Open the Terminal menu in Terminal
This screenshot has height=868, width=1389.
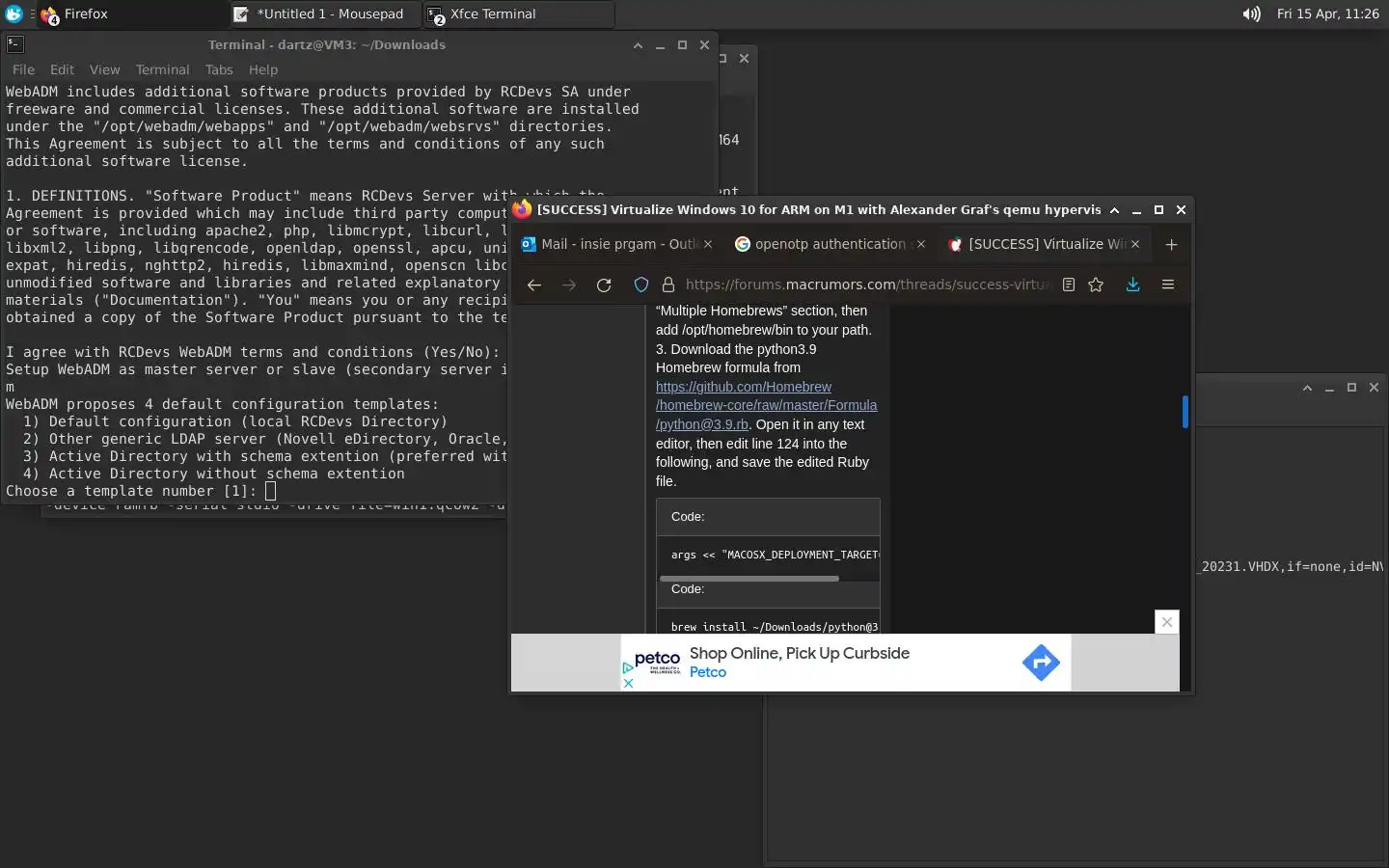pyautogui.click(x=162, y=69)
